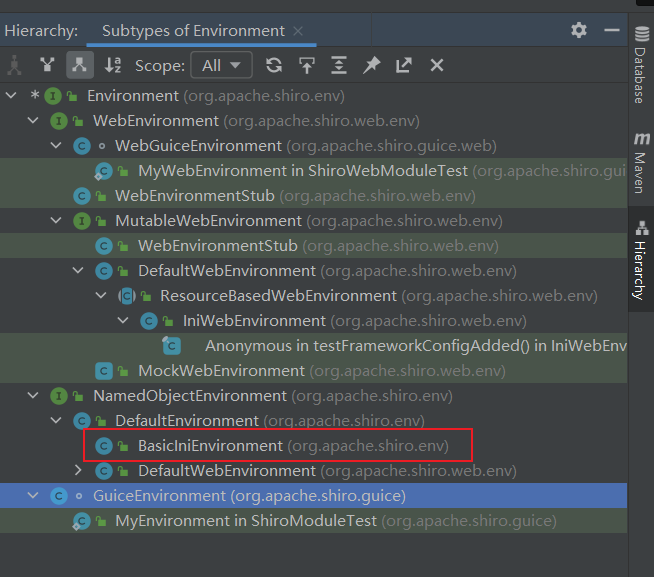Click the Hierarchy side tab
The height and width of the screenshot is (577, 654).
click(x=641, y=259)
